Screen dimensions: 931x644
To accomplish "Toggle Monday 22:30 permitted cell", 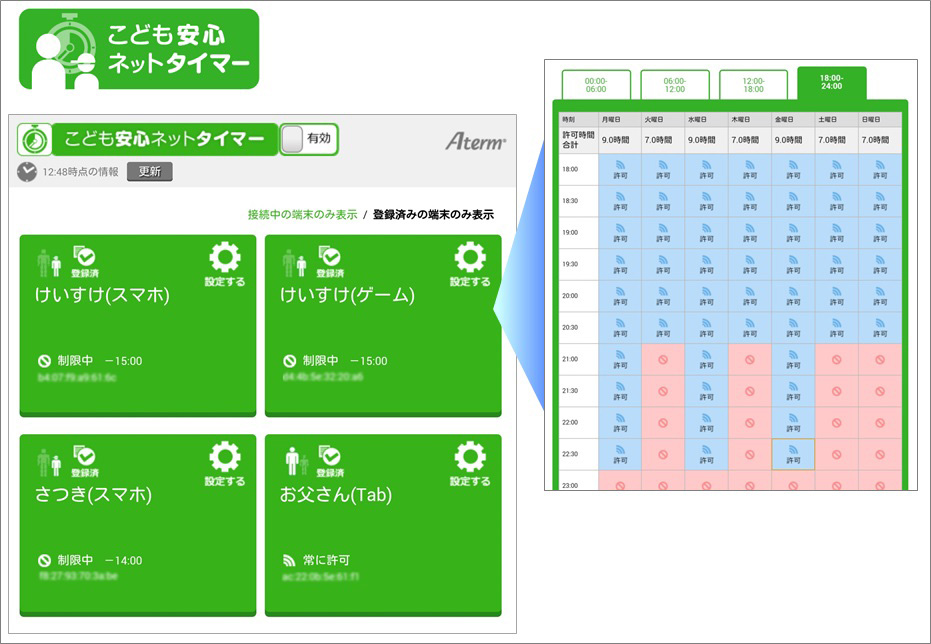I will tap(620, 455).
